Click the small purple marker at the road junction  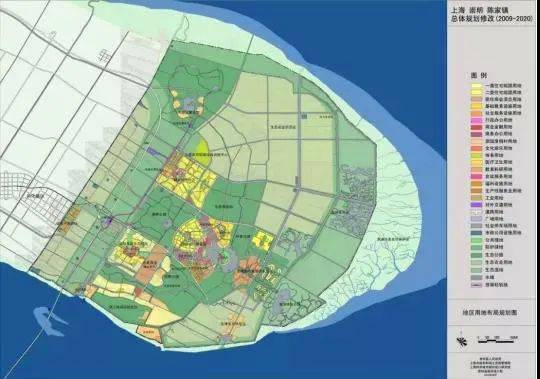[110, 220]
